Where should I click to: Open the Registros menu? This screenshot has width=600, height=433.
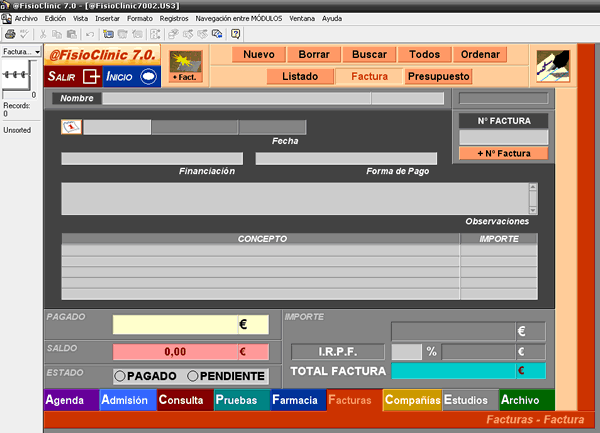(174, 18)
